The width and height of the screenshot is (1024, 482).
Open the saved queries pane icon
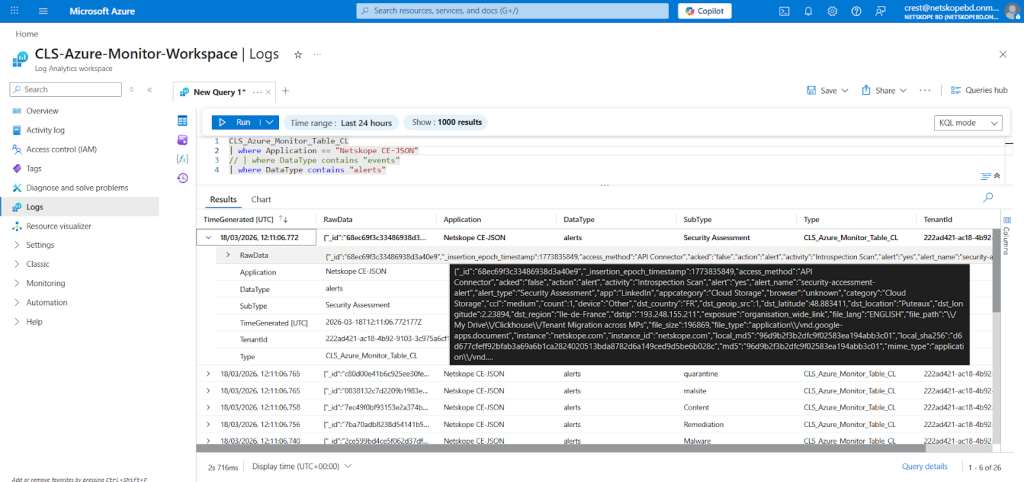coord(182,140)
